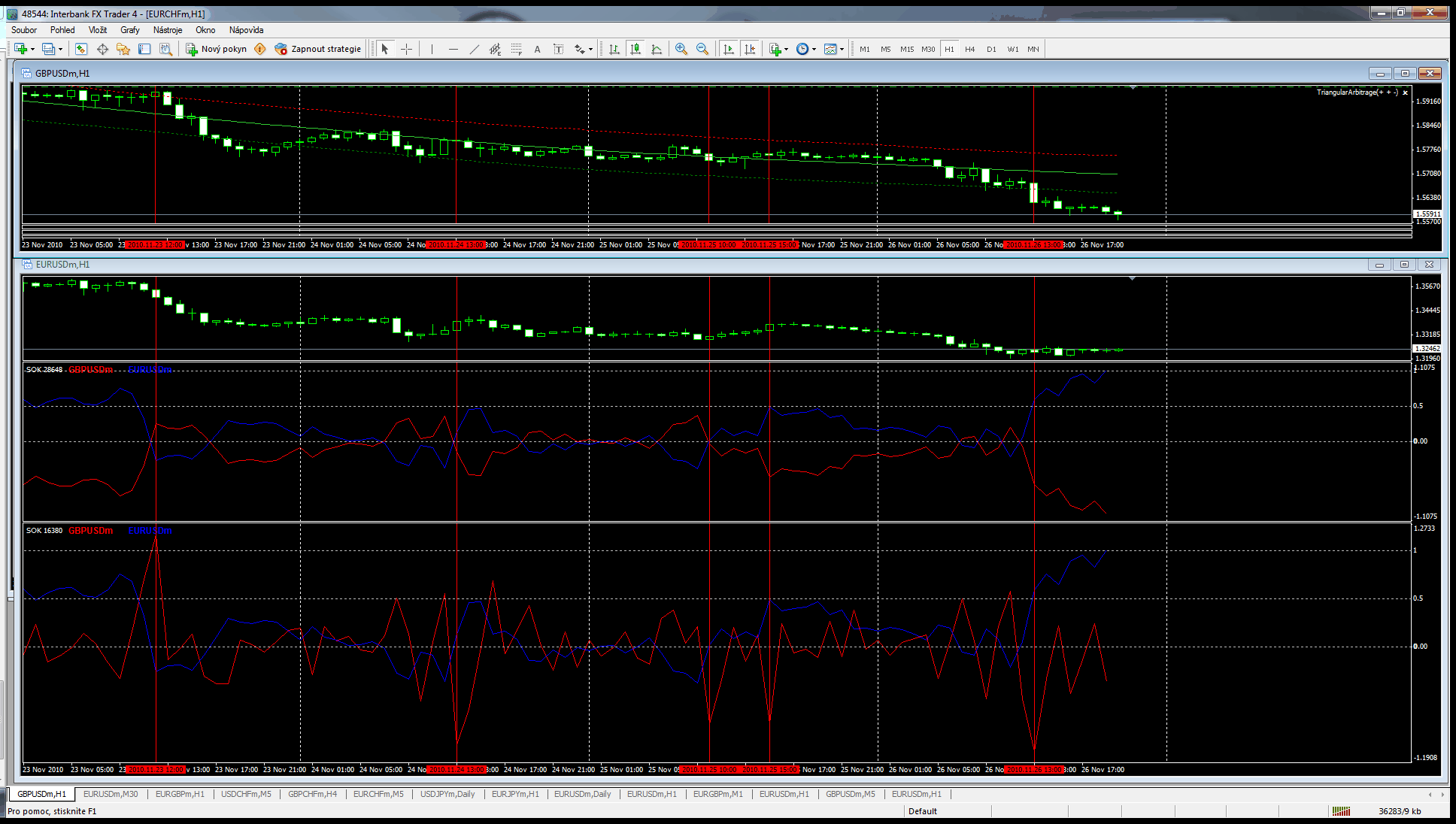The image size is (1456, 824).
Task: Open the Okno menu
Action: tap(205, 30)
